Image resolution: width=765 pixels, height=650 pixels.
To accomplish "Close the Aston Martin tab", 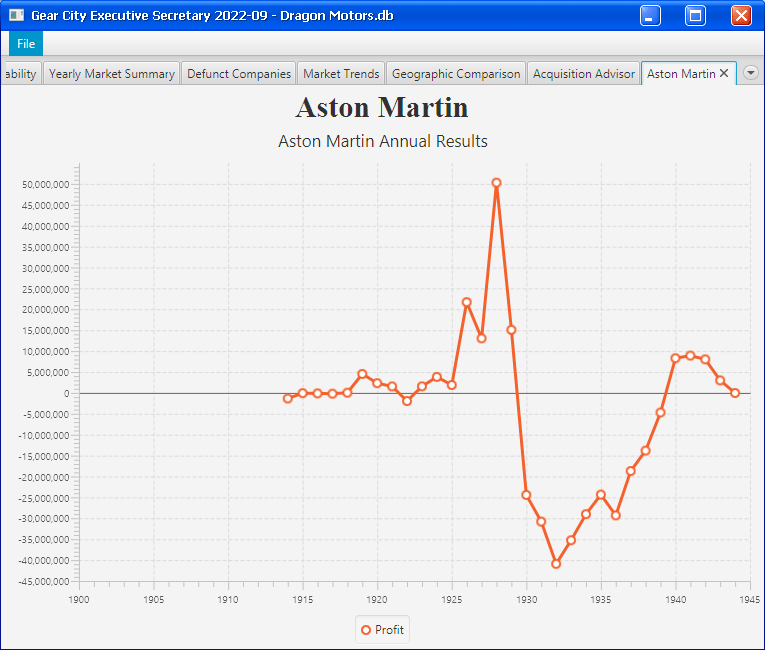I will pos(724,73).
